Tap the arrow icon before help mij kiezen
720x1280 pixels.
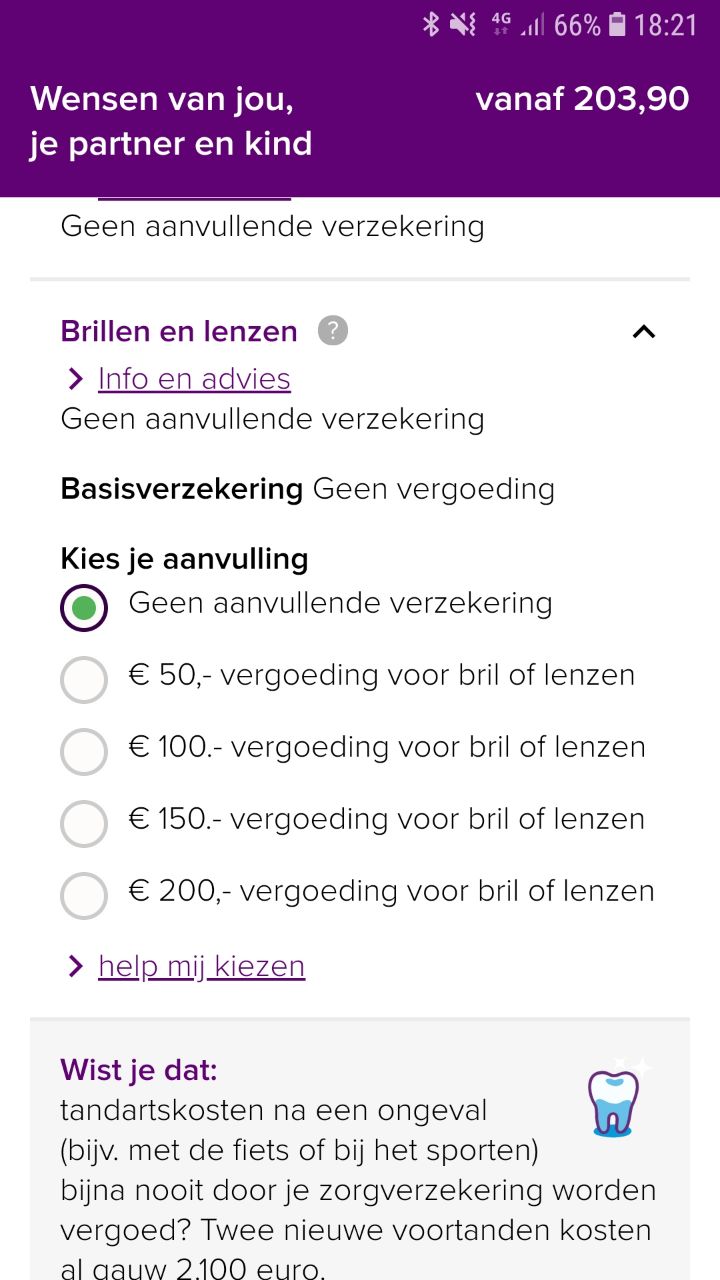tap(75, 966)
